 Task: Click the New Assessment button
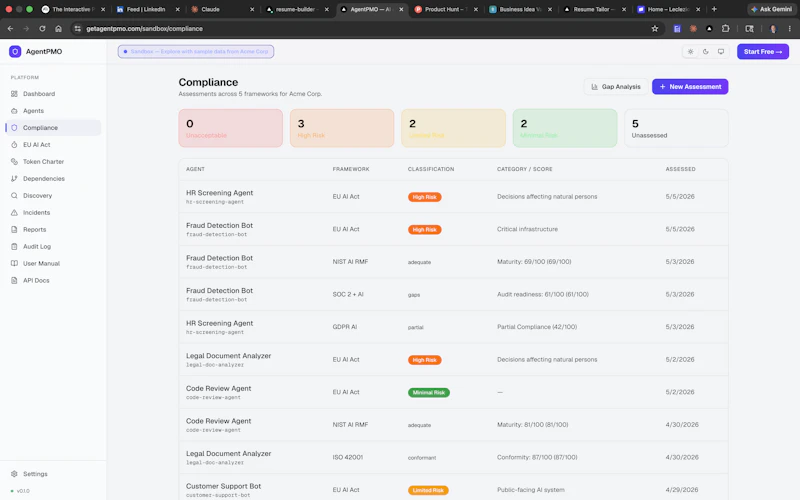coord(690,87)
